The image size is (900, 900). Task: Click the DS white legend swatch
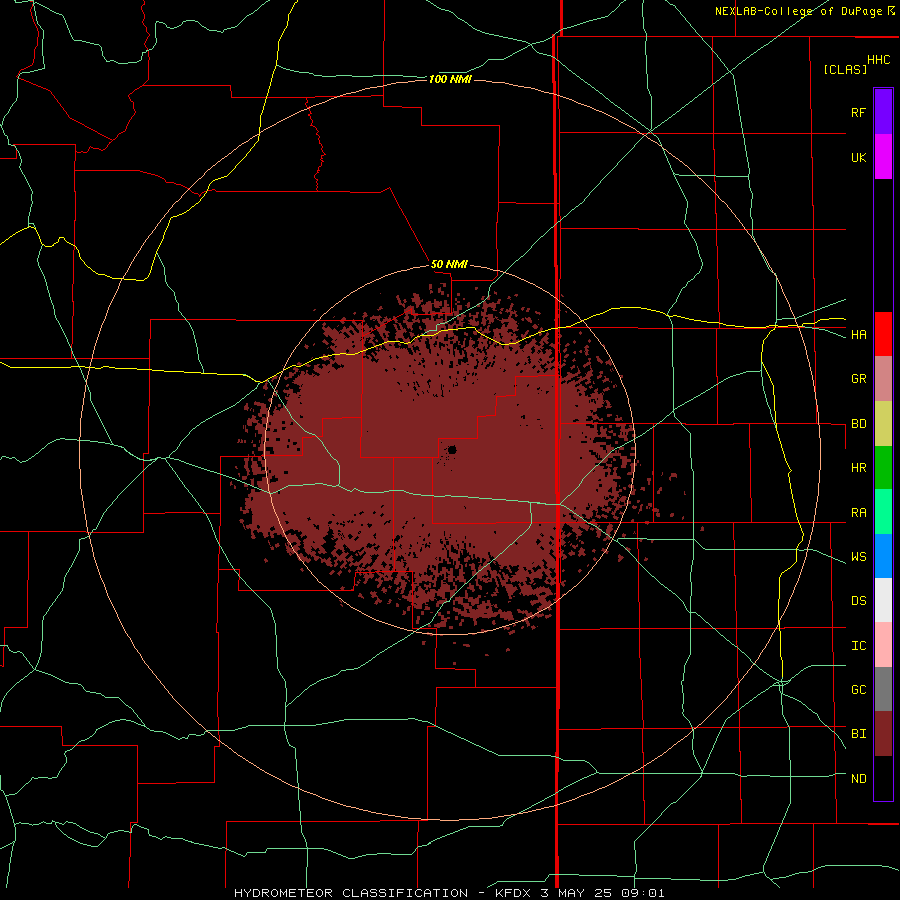[883, 600]
